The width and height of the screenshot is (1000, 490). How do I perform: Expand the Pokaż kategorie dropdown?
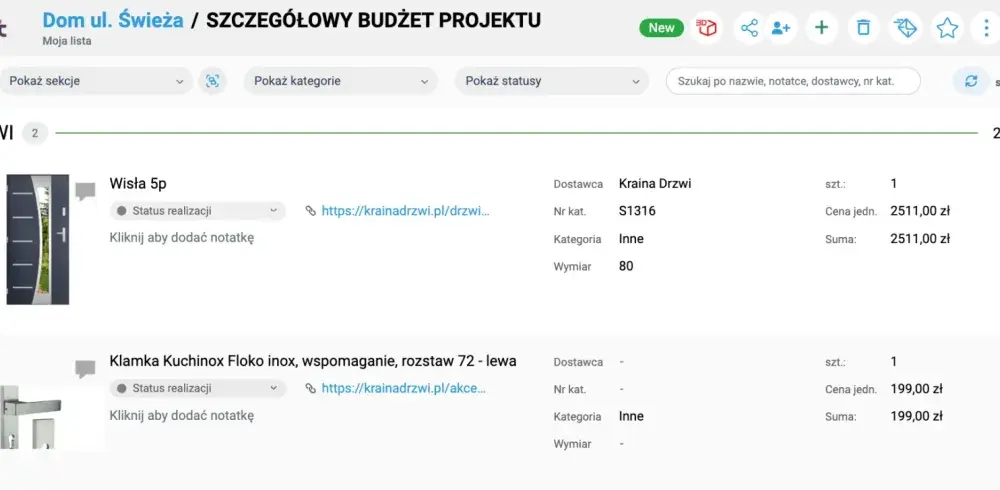point(341,81)
